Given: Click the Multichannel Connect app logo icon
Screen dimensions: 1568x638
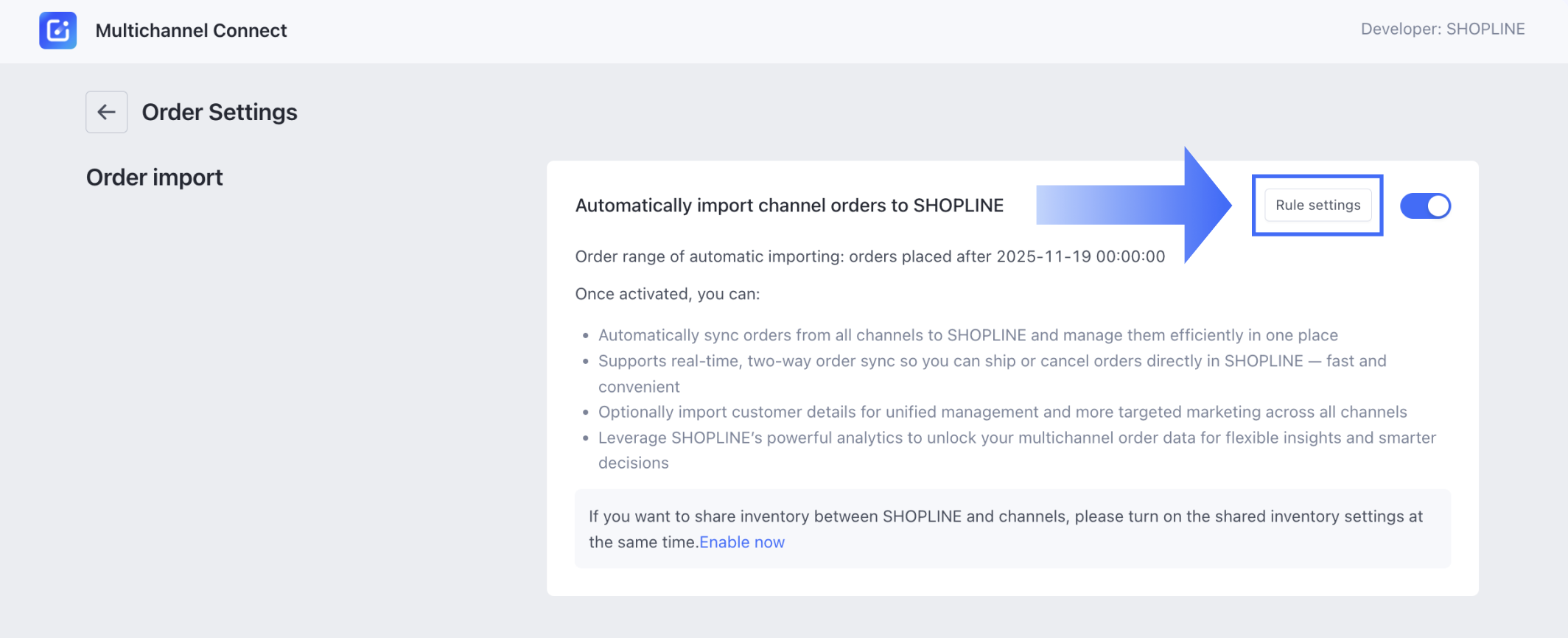Looking at the screenshot, I should coord(57,30).
